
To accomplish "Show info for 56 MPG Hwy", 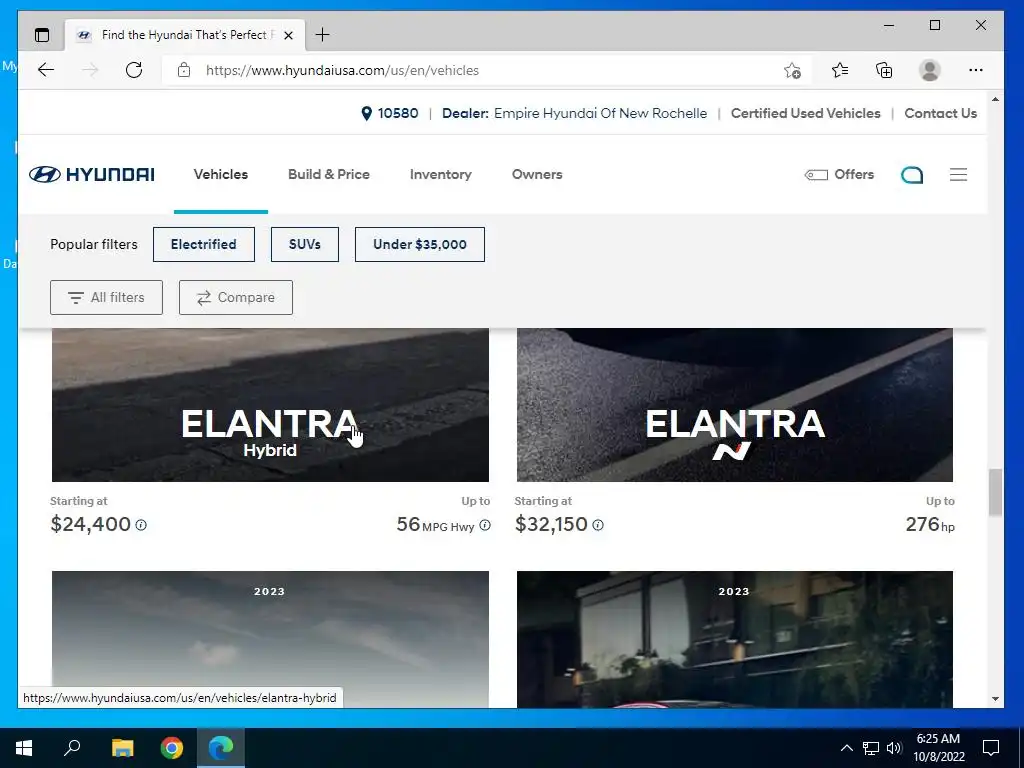I will (485, 524).
